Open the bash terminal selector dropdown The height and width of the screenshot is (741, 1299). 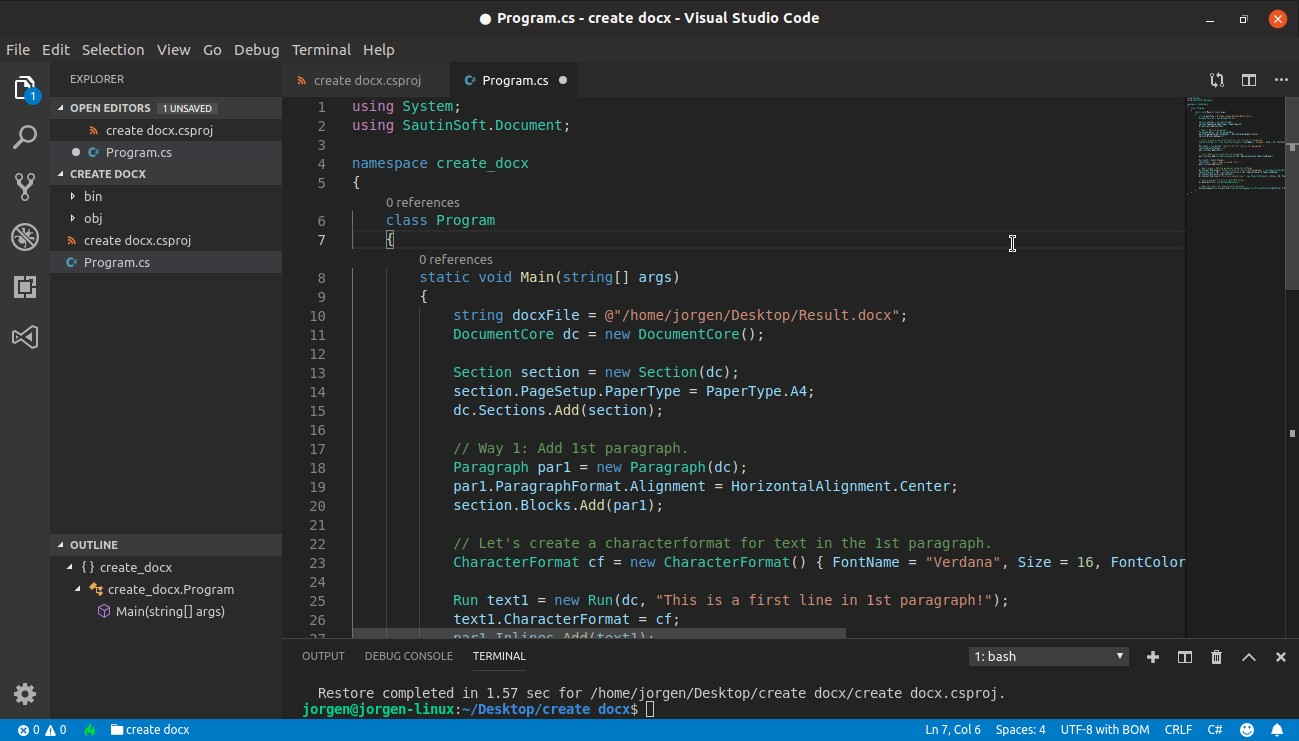pos(1048,657)
